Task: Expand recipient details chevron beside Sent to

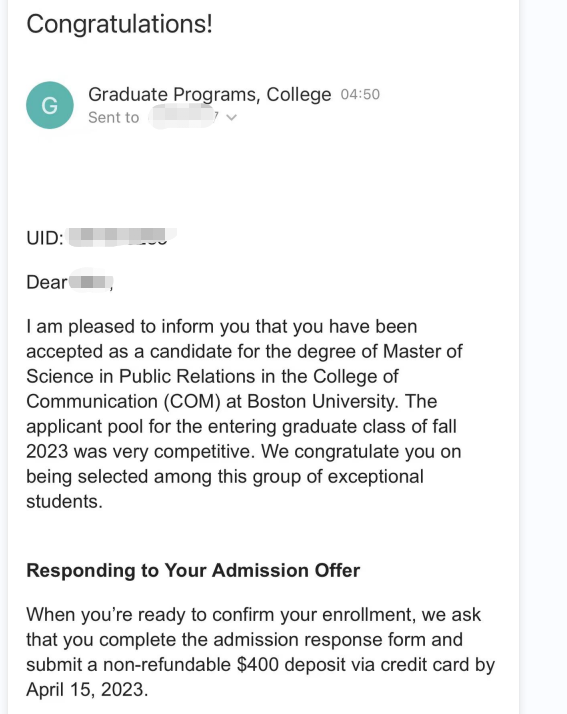Action: pos(231,117)
